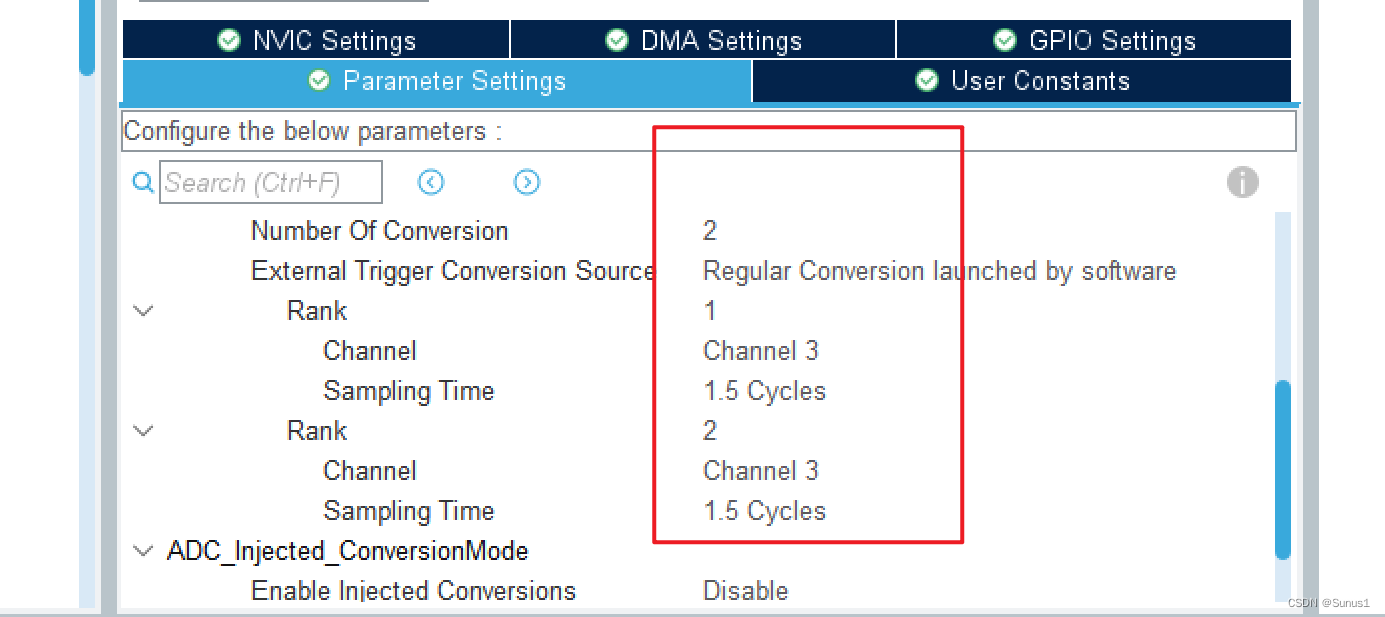Viewport: 1385px width, 617px height.
Task: Click the search magnifier icon
Action: [143, 182]
